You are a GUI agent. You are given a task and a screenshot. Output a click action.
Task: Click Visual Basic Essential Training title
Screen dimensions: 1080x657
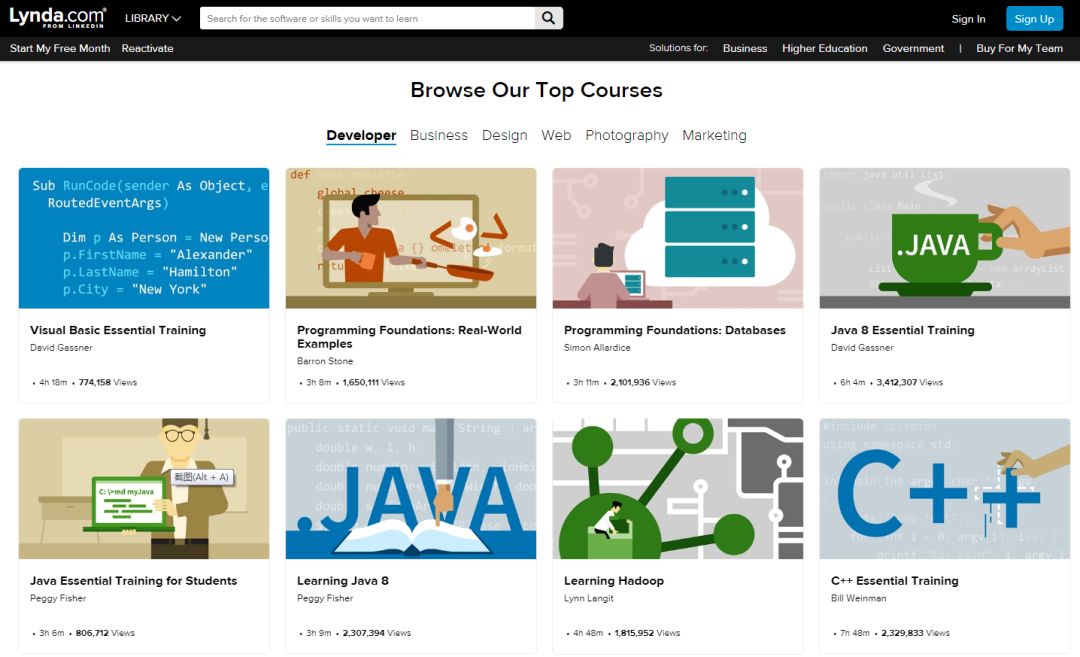pos(118,330)
